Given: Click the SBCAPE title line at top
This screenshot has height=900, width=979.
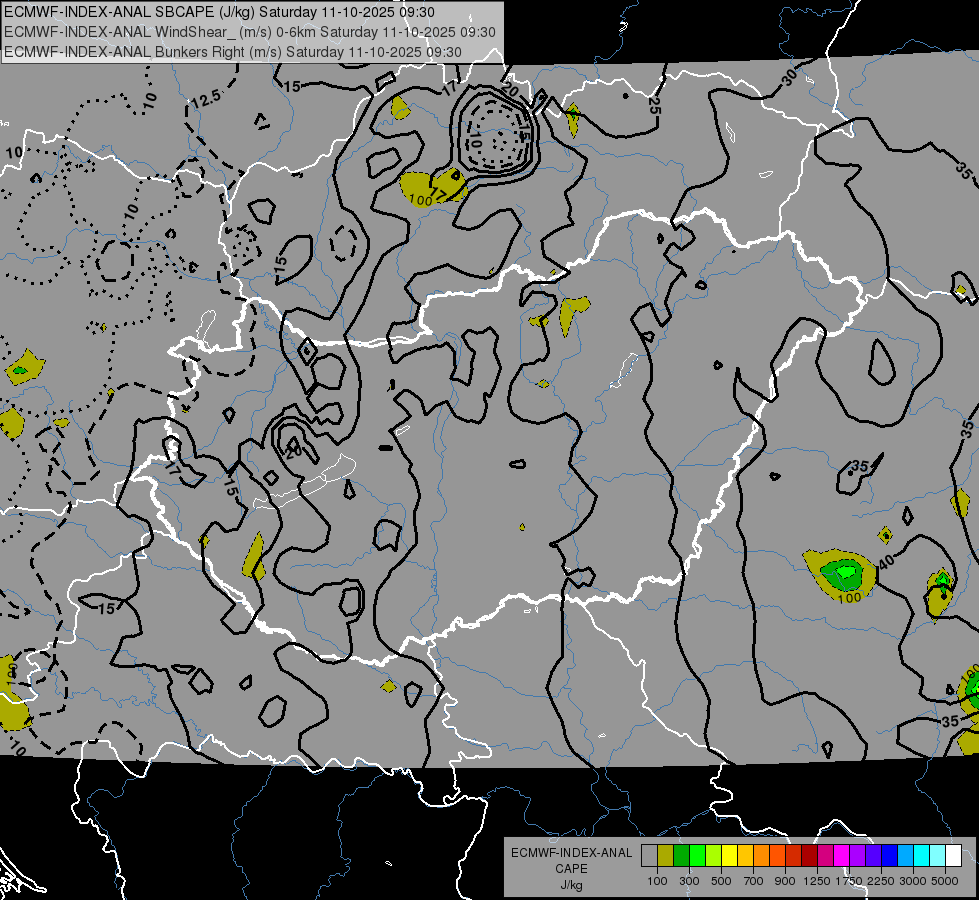Looking at the screenshot, I should (218, 12).
